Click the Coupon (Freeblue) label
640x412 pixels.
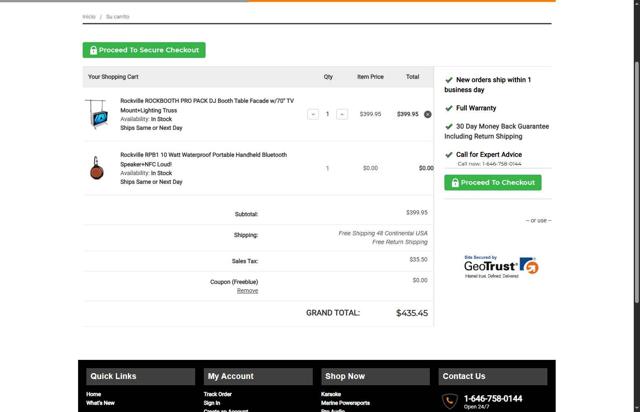click(x=234, y=282)
